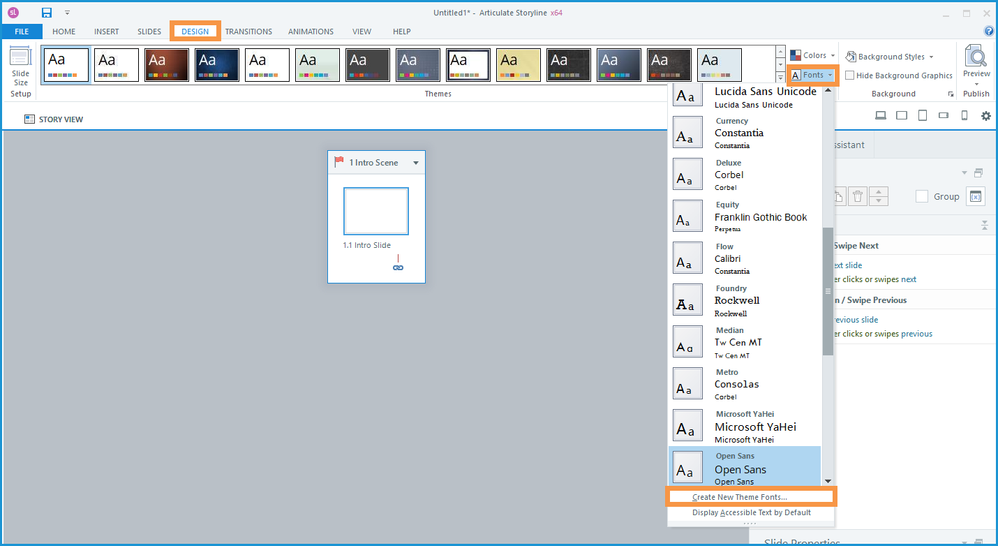Switch to the ANIMATIONS ribbon tab
This screenshot has height=546, width=998.
pyautogui.click(x=311, y=31)
